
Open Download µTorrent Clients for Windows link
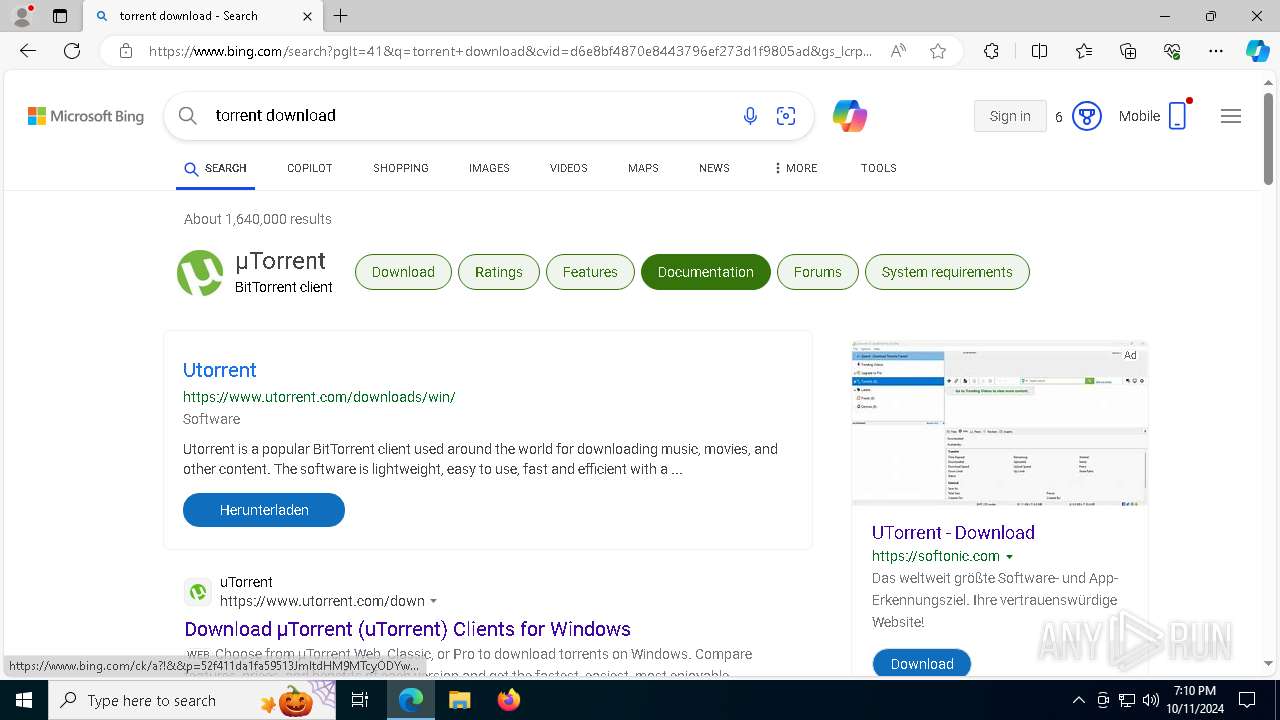pos(408,629)
